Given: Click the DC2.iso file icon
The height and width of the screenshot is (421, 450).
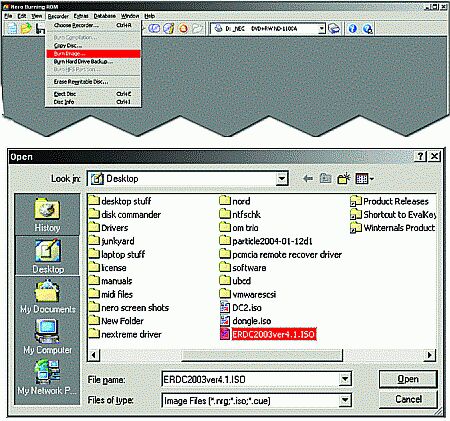Looking at the screenshot, I should 225,307.
